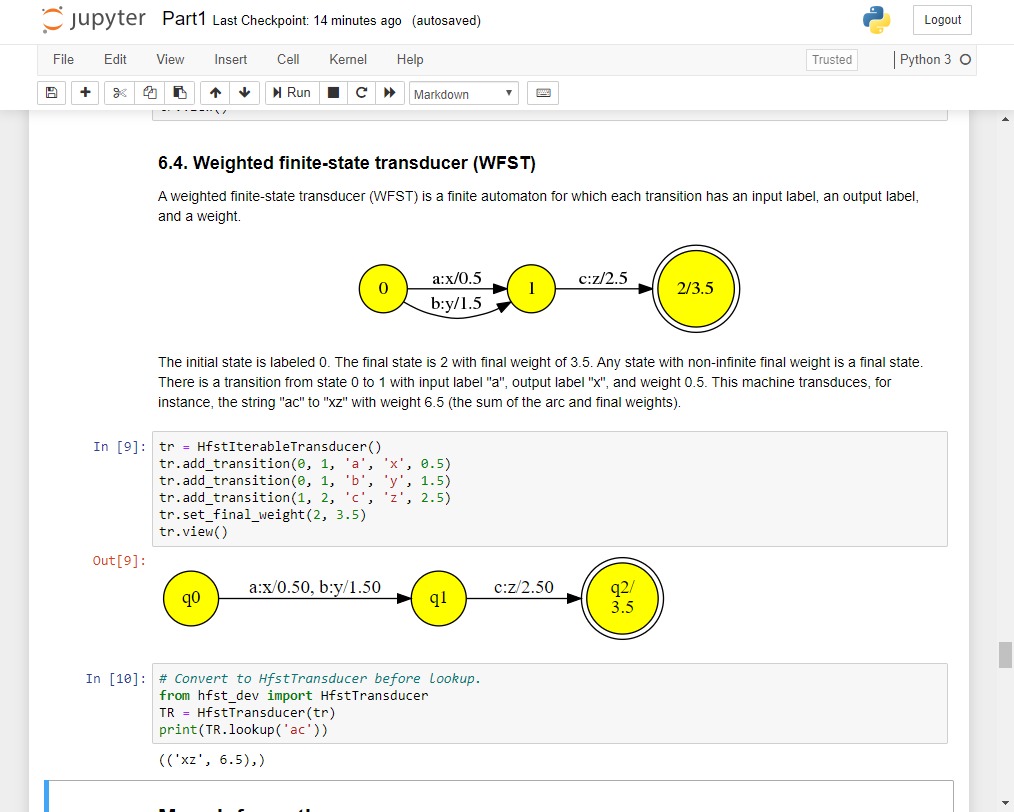Click inside the In [9] code cell
Image resolution: width=1014 pixels, height=812 pixels.
[x=548, y=489]
